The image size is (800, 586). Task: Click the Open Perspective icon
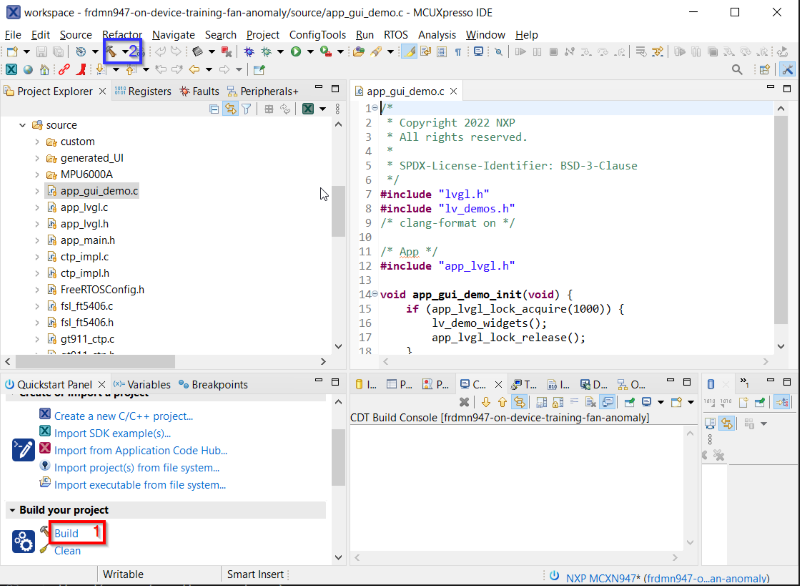click(x=764, y=69)
